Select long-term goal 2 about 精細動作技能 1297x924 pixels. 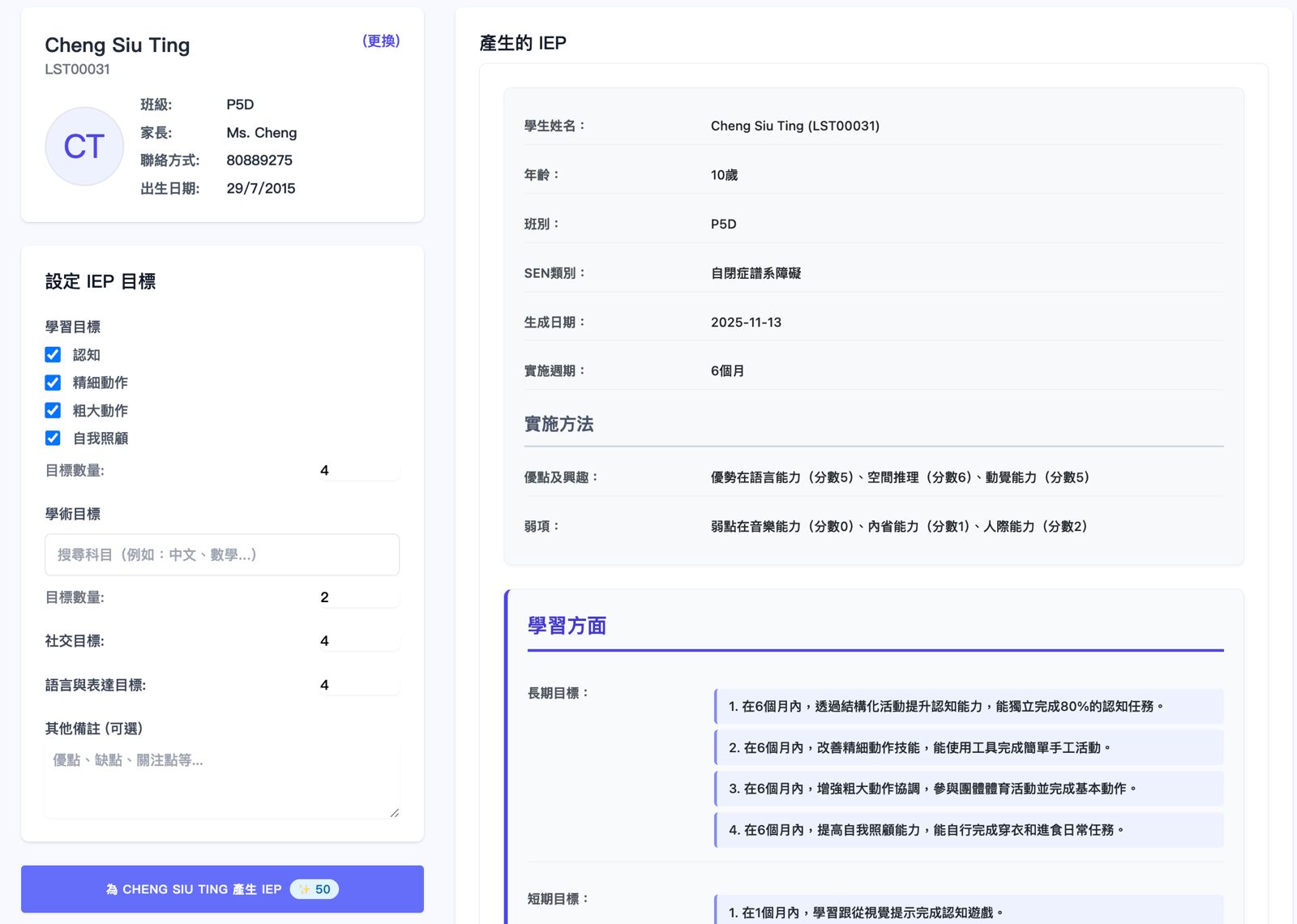pos(969,748)
